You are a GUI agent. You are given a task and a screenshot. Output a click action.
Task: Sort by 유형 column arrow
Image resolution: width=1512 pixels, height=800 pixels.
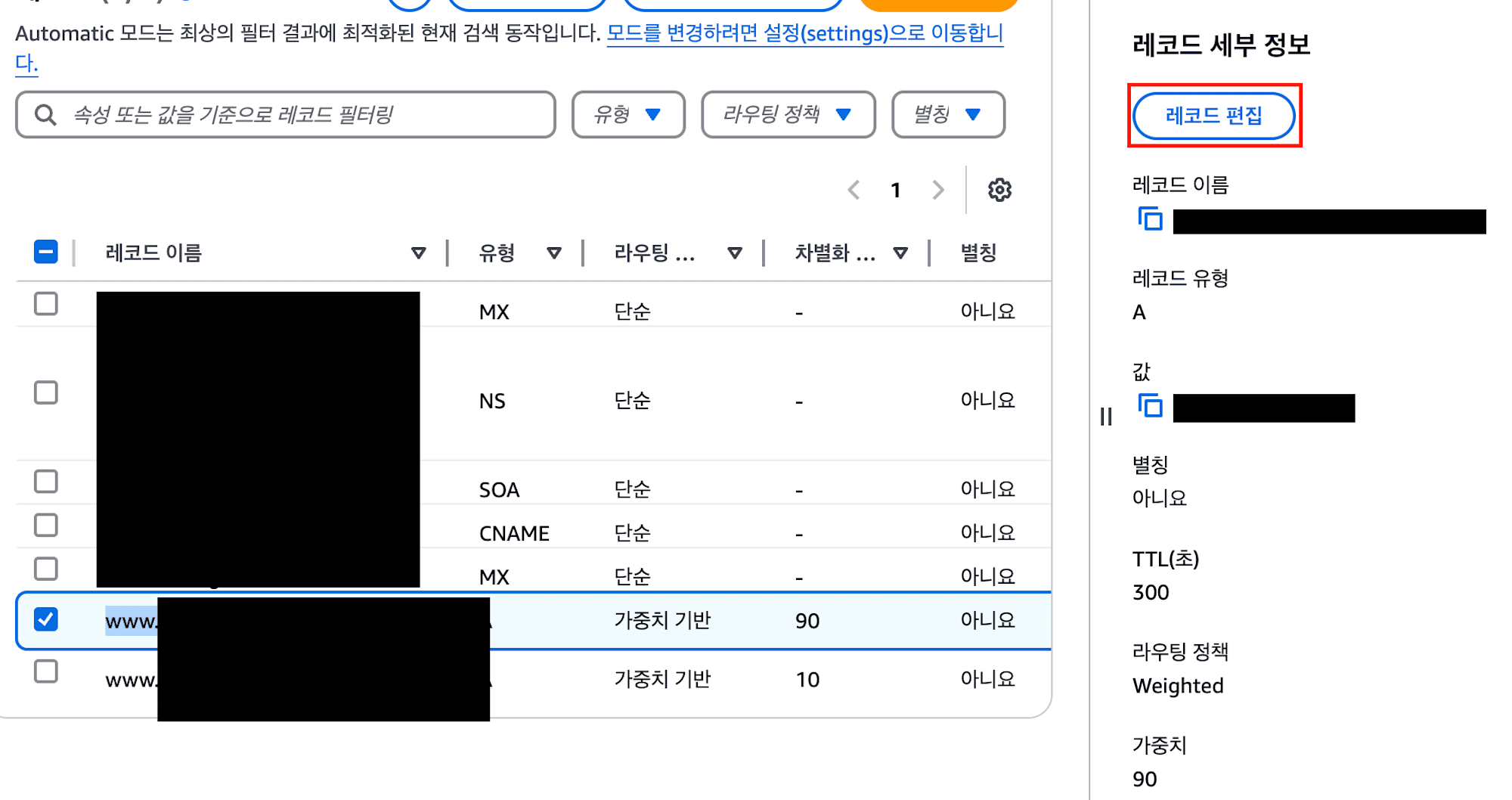click(554, 253)
